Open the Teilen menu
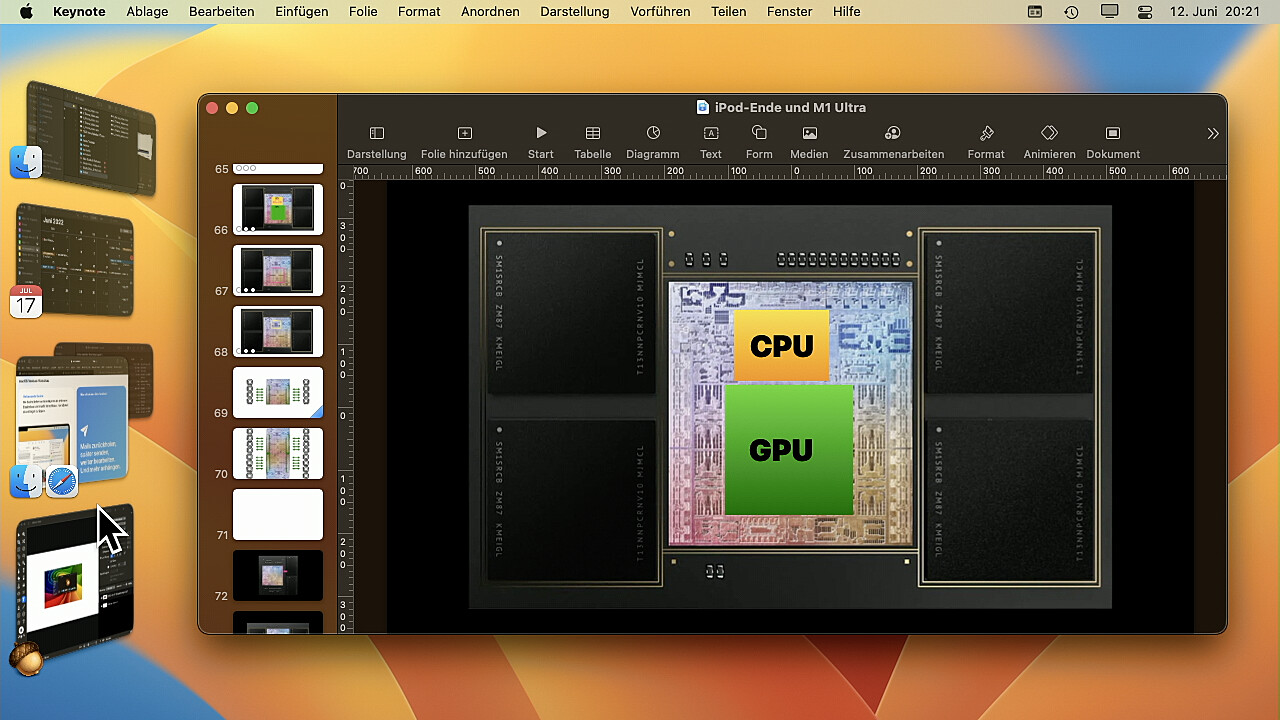Image resolution: width=1280 pixels, height=720 pixels. point(729,12)
